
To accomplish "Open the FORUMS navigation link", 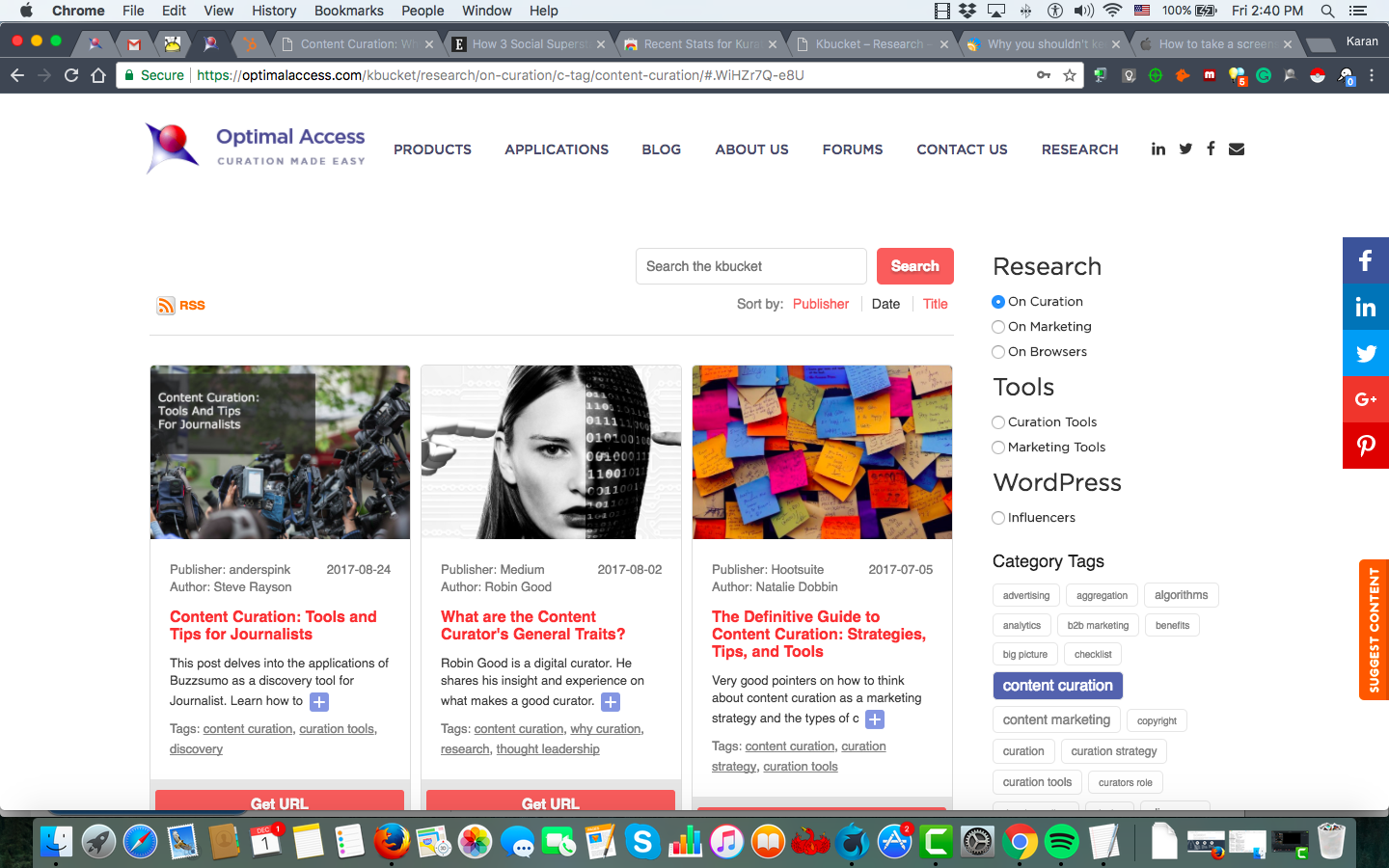I will click(x=853, y=149).
